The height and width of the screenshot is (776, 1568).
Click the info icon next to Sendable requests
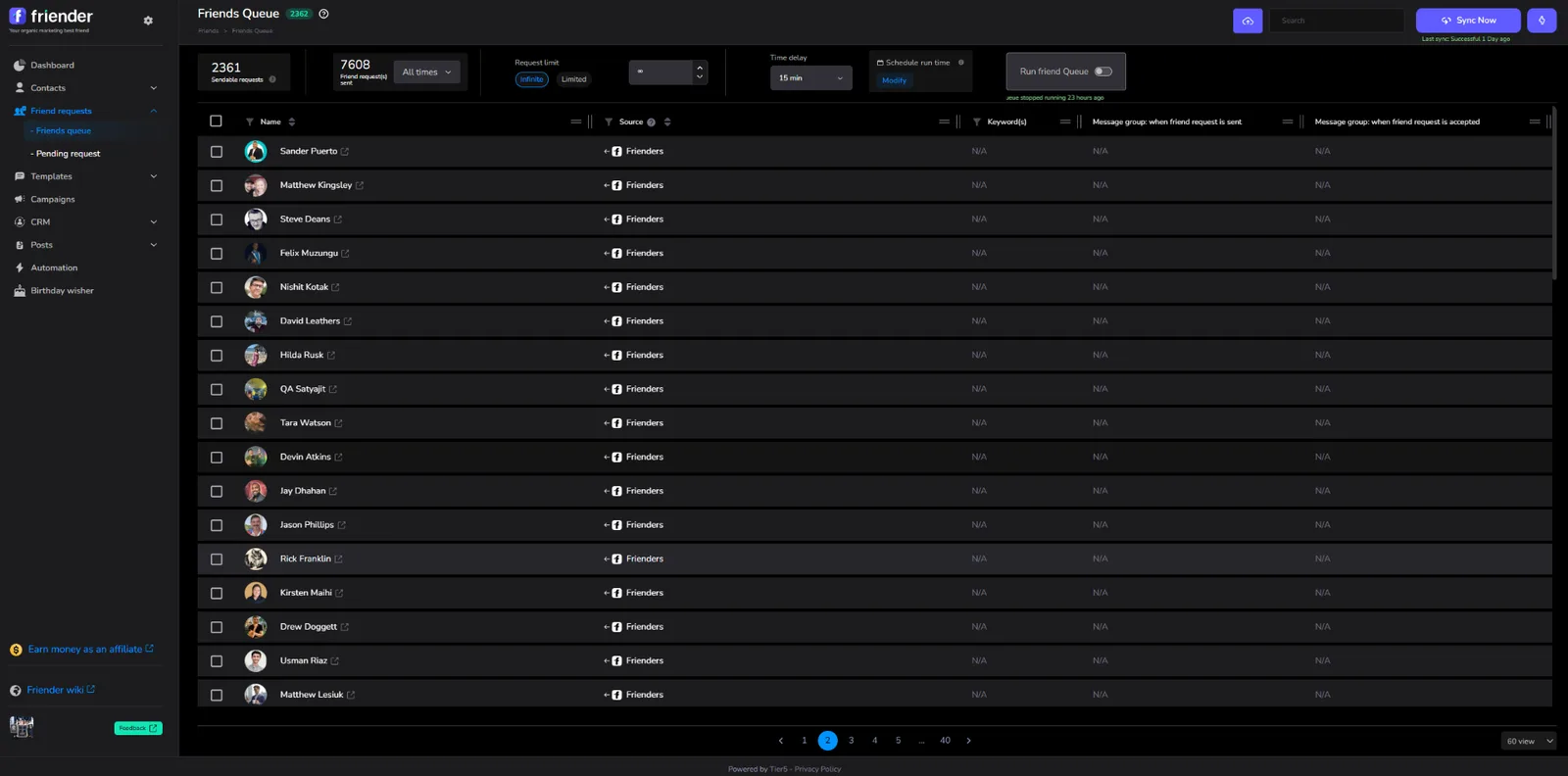tap(272, 79)
